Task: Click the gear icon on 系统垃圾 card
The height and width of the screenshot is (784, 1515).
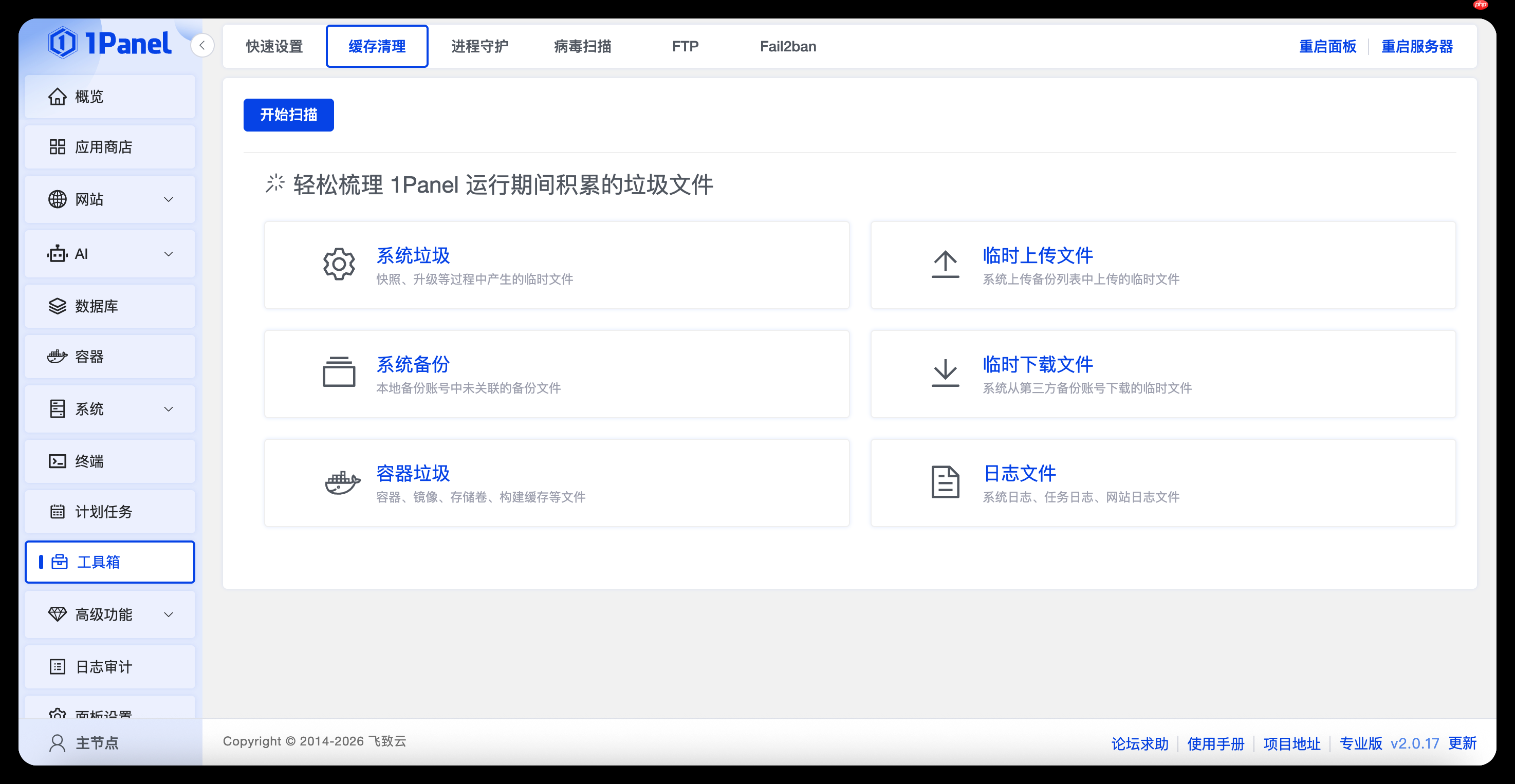Action: tap(339, 264)
